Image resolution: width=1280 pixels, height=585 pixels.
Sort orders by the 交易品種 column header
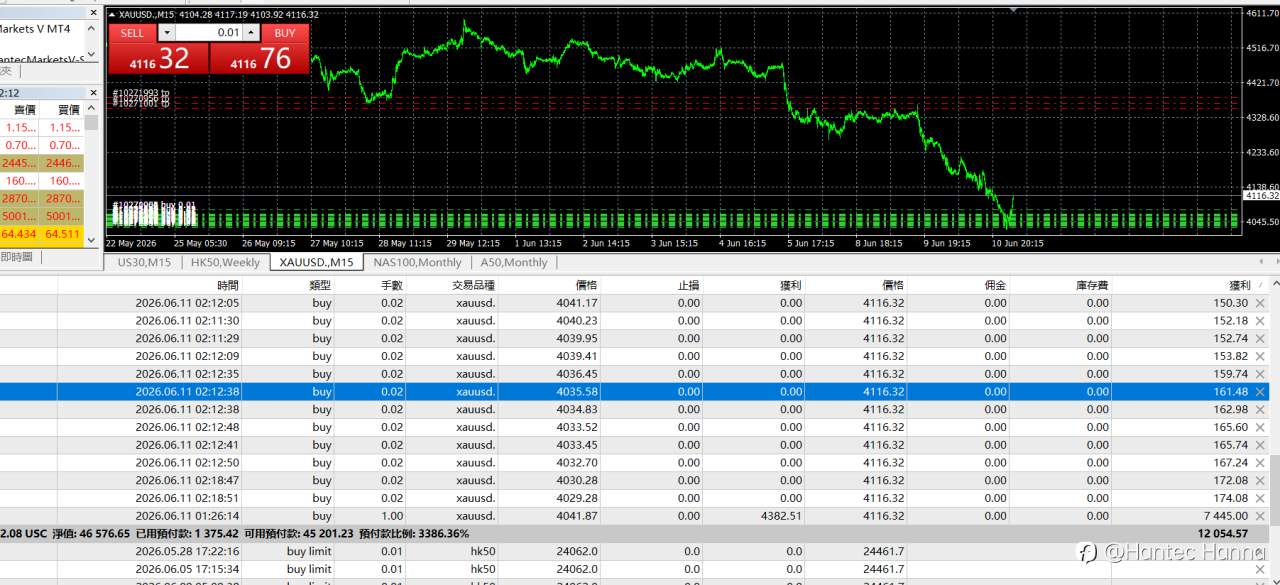[452, 285]
